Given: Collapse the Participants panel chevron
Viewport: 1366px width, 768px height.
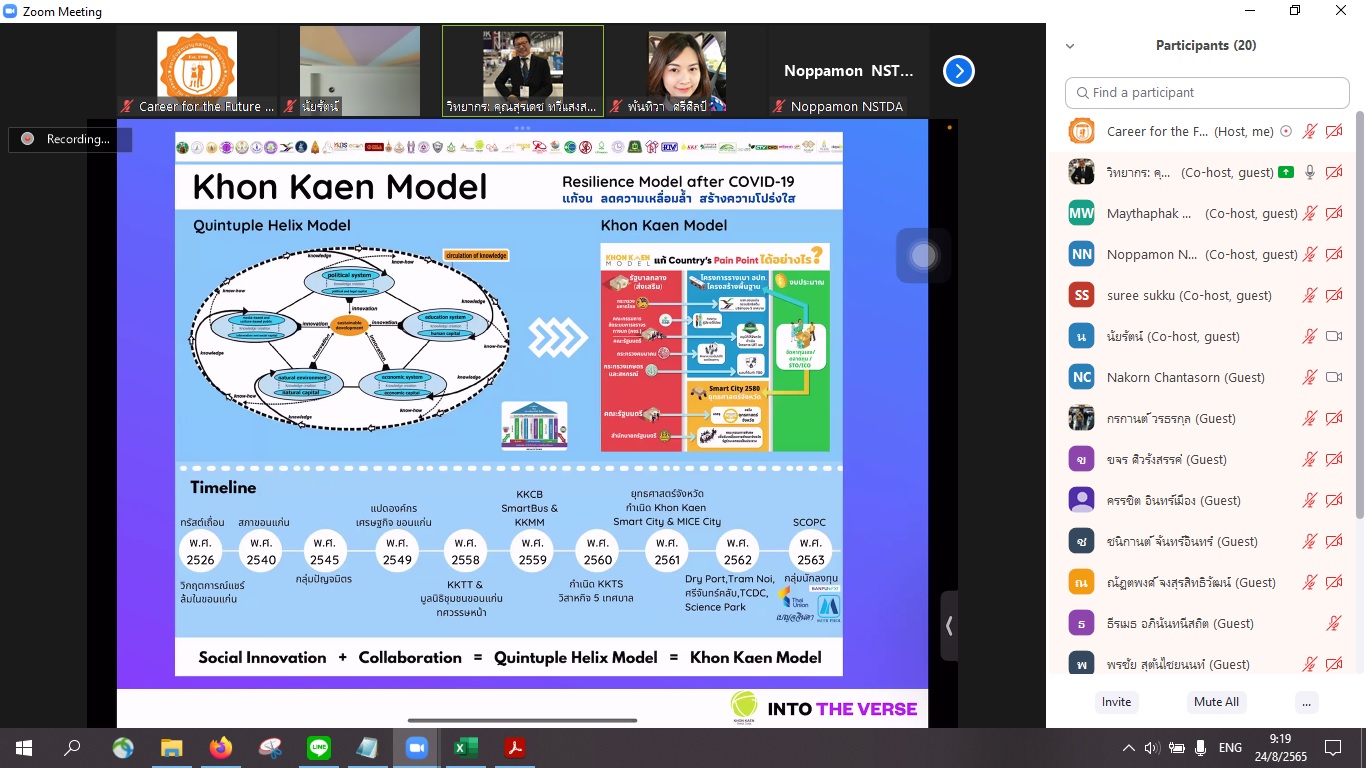Looking at the screenshot, I should pyautogui.click(x=1070, y=46).
